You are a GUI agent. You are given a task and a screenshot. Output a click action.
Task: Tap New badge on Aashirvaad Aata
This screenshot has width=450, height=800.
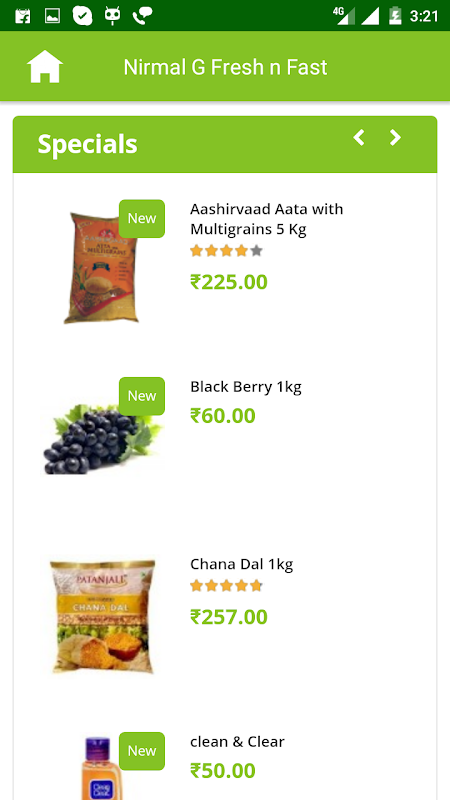point(142,218)
